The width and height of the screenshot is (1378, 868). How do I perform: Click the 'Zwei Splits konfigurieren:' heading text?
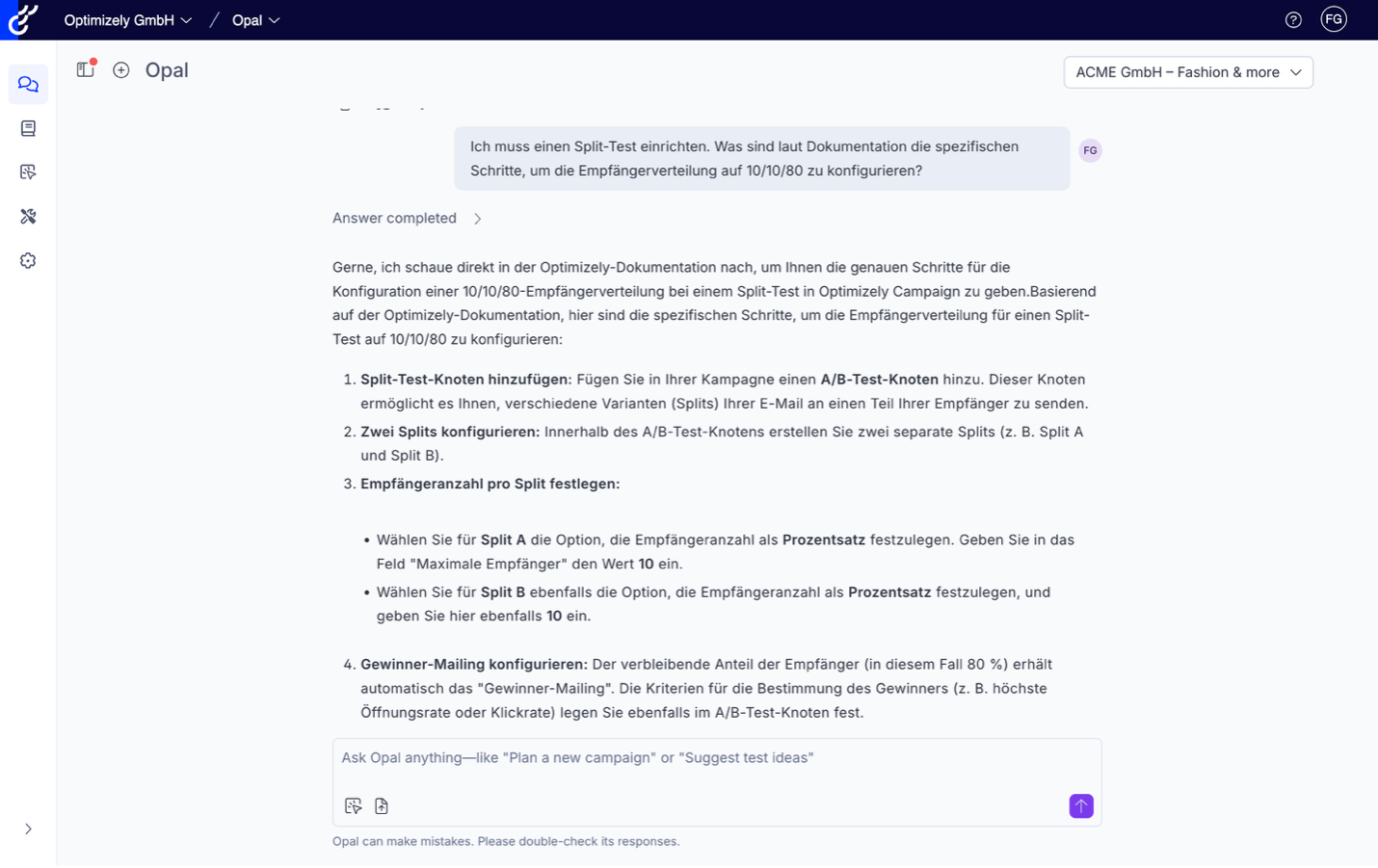click(x=450, y=432)
